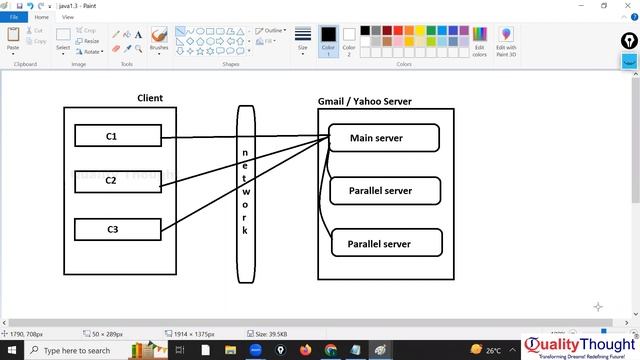
Task: Click the horizontal scrollbar track
Action: [x=311, y=322]
